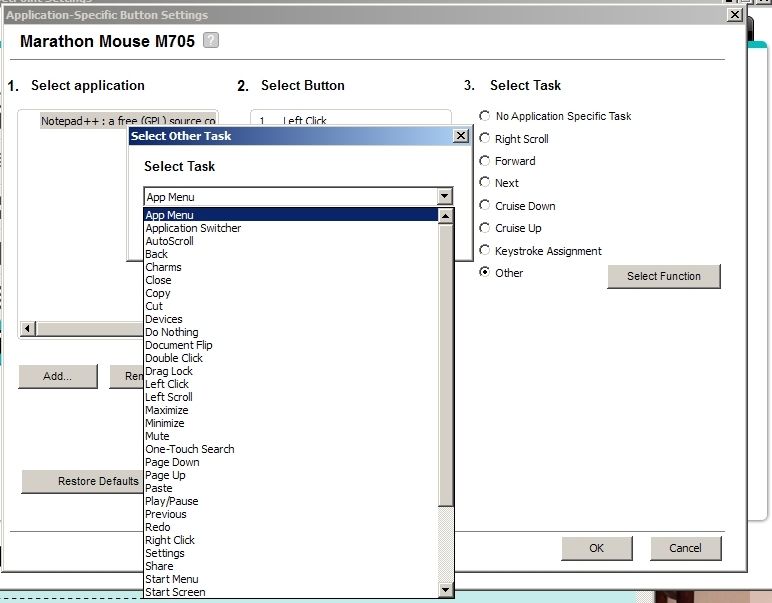Select the Cruise Up radio button

484,228
